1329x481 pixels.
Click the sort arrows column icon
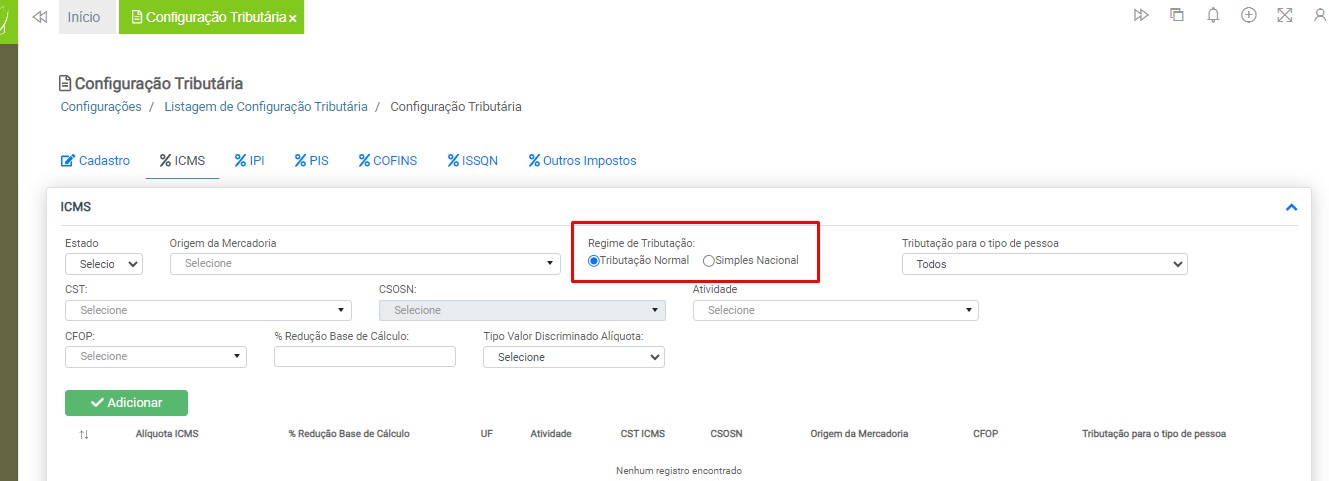84,434
